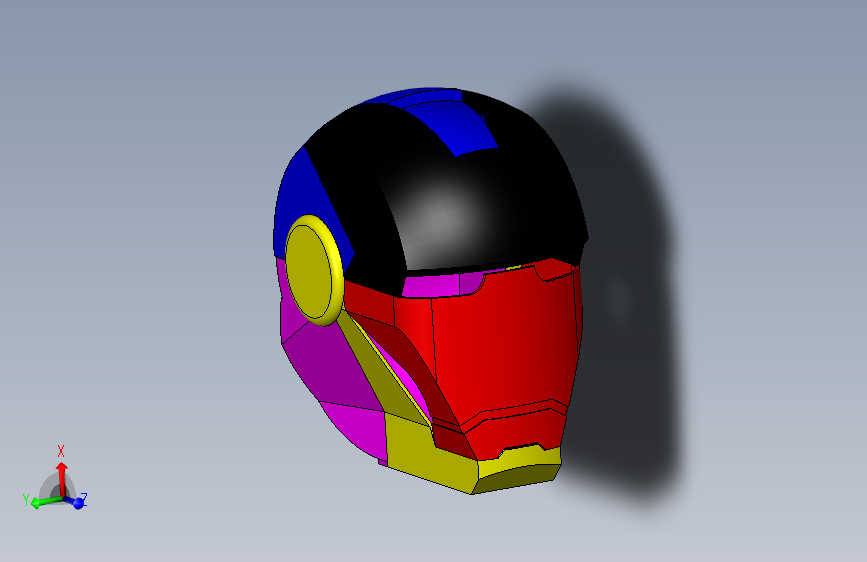Click the blue Z axis arrow of the triad

coord(75,502)
